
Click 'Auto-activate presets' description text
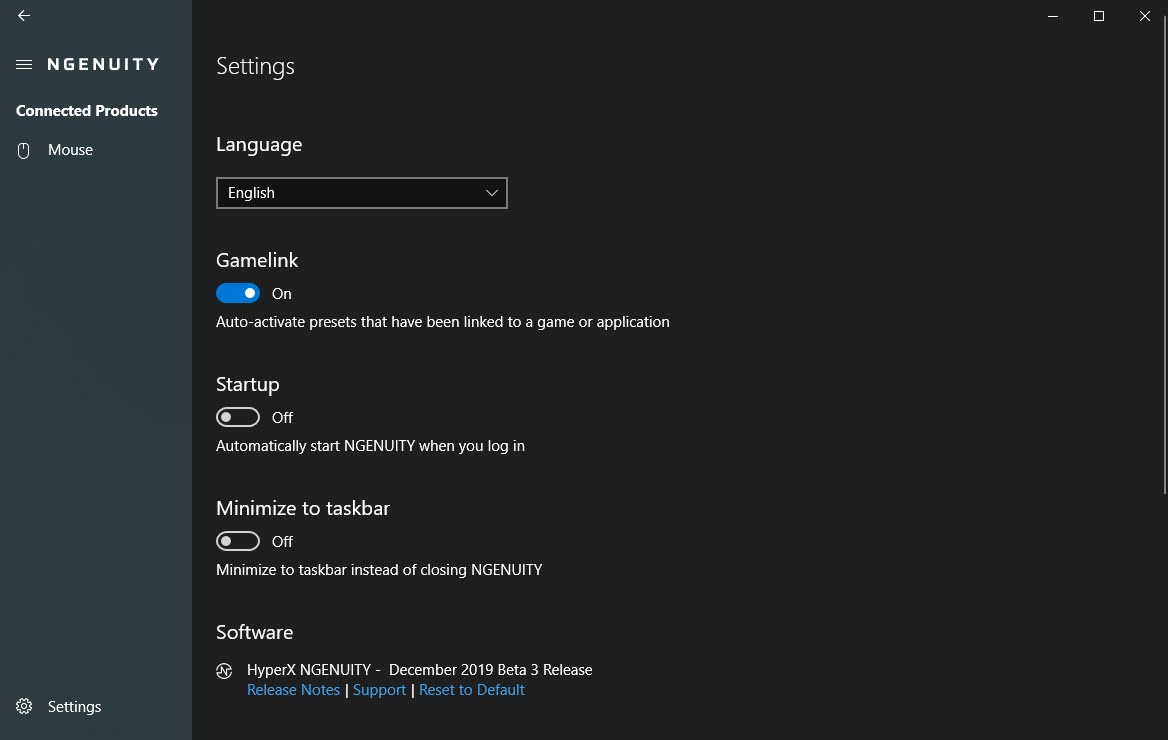[x=442, y=322]
